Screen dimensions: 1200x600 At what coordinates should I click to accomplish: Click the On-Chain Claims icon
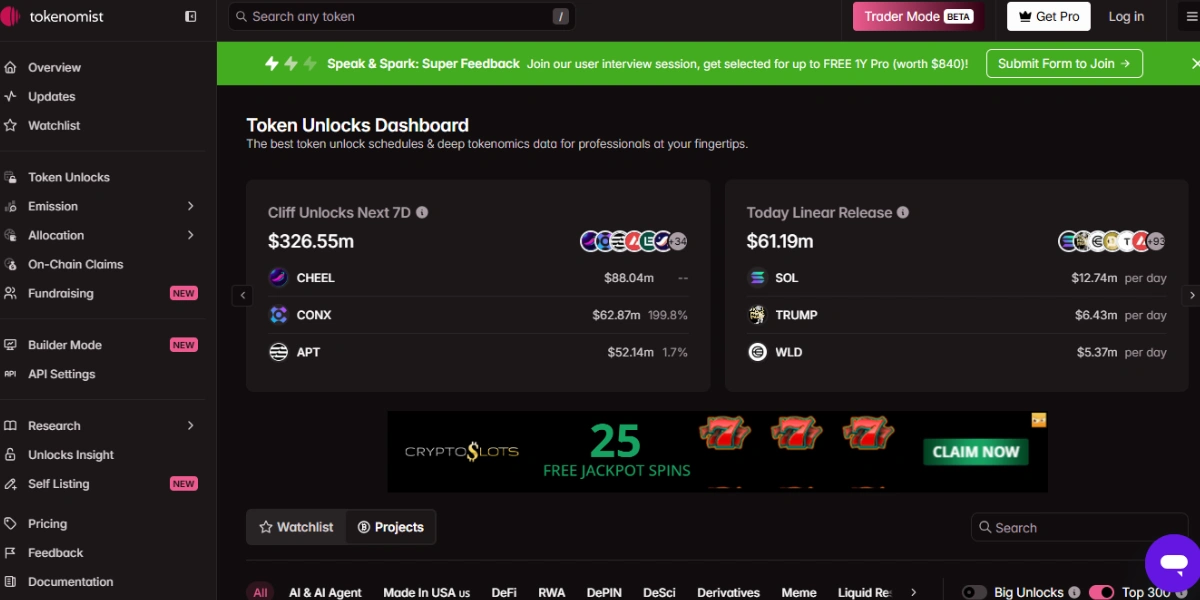[x=10, y=264]
